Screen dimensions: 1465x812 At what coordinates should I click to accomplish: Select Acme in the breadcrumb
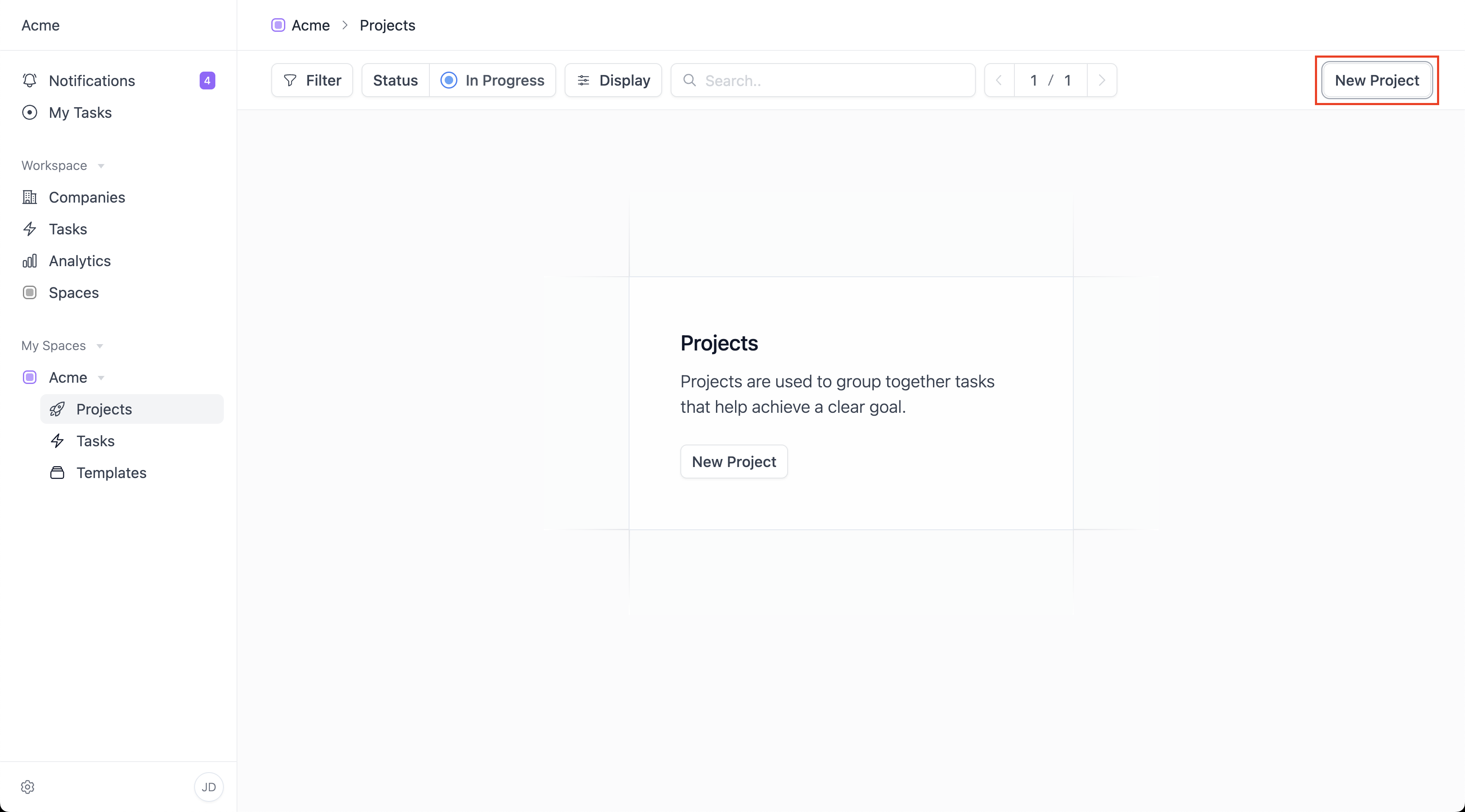310,25
